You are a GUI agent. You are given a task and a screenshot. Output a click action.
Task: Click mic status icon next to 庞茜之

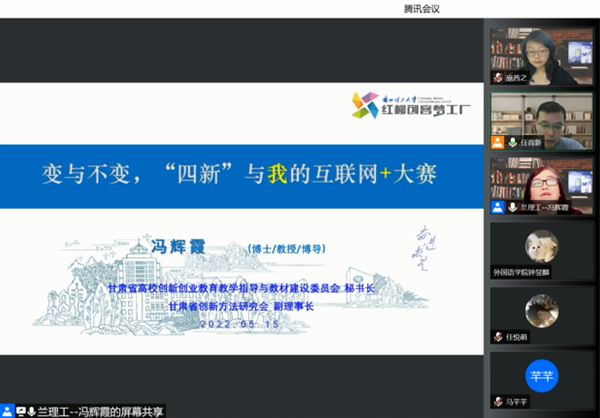tap(498, 78)
